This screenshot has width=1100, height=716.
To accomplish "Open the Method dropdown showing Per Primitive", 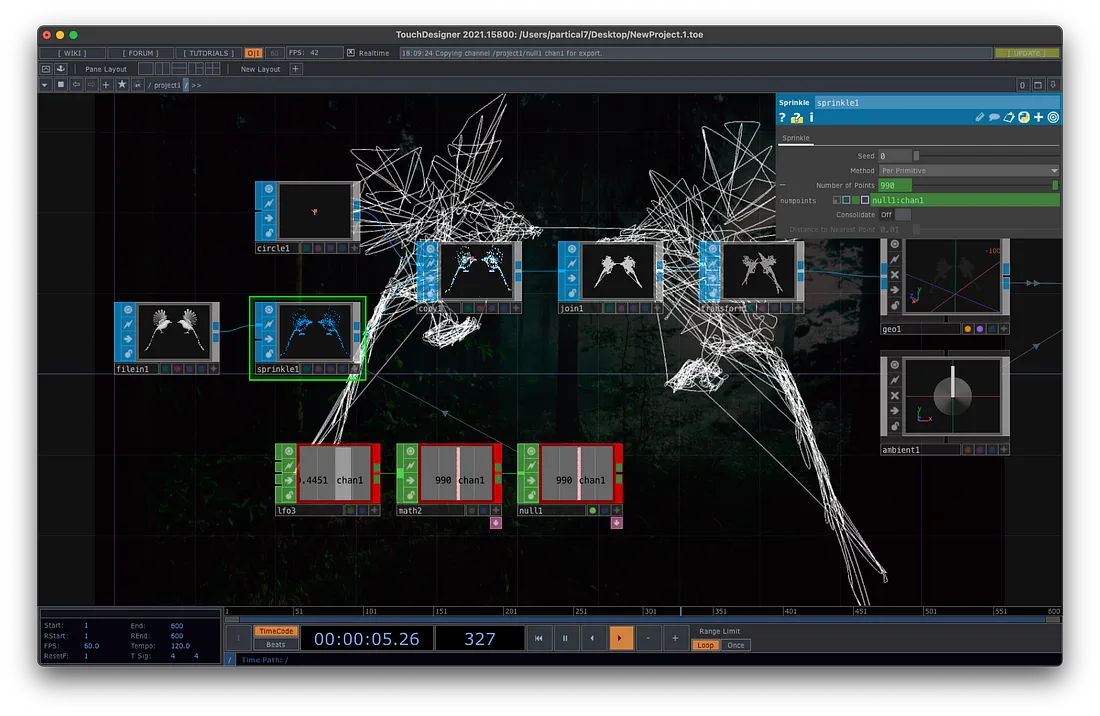I will point(967,171).
